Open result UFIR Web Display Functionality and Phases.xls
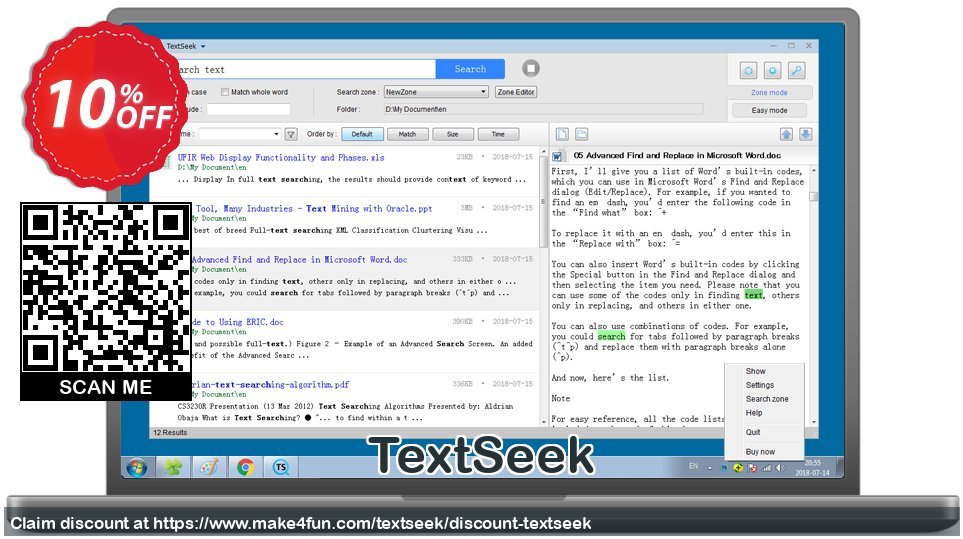The image size is (963, 539). pos(281,158)
